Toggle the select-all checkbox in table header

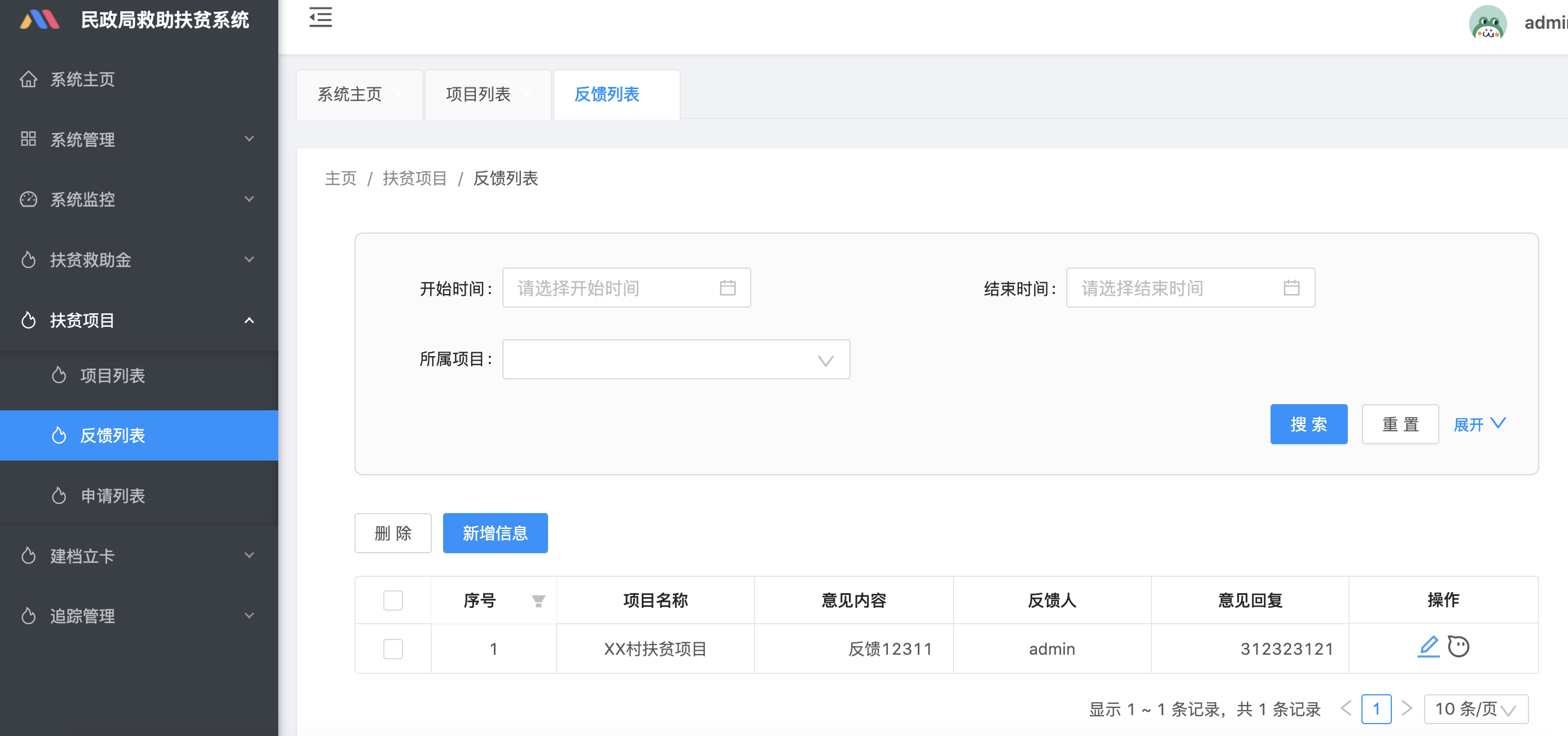393,600
